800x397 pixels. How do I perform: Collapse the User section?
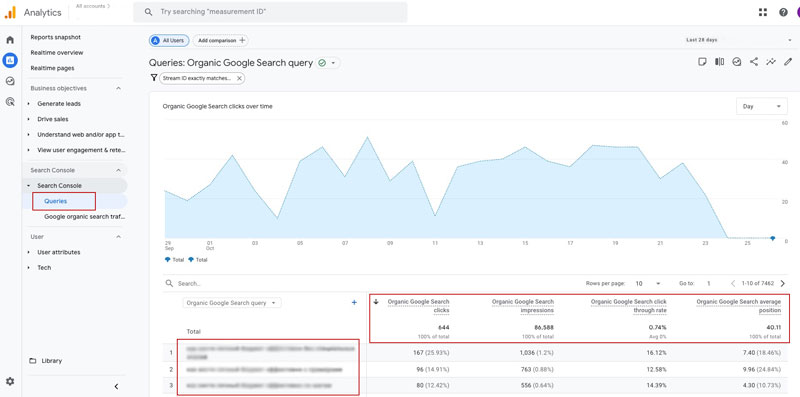tap(118, 237)
